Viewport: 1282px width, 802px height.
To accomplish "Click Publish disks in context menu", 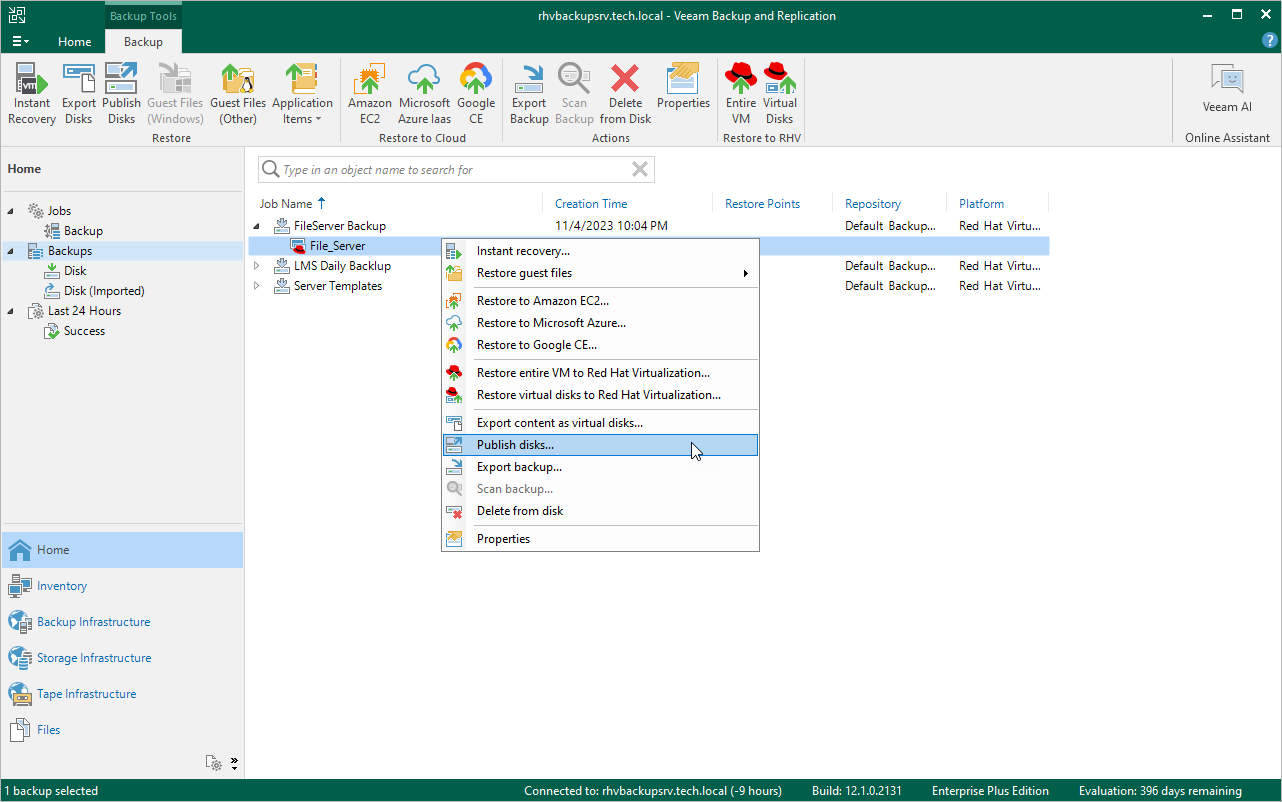I will point(600,445).
